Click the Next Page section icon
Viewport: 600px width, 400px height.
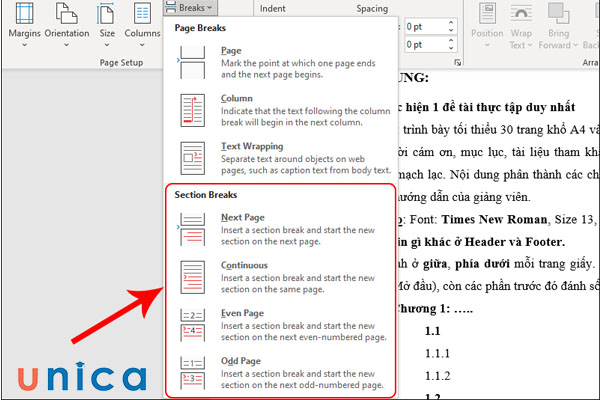pos(192,229)
